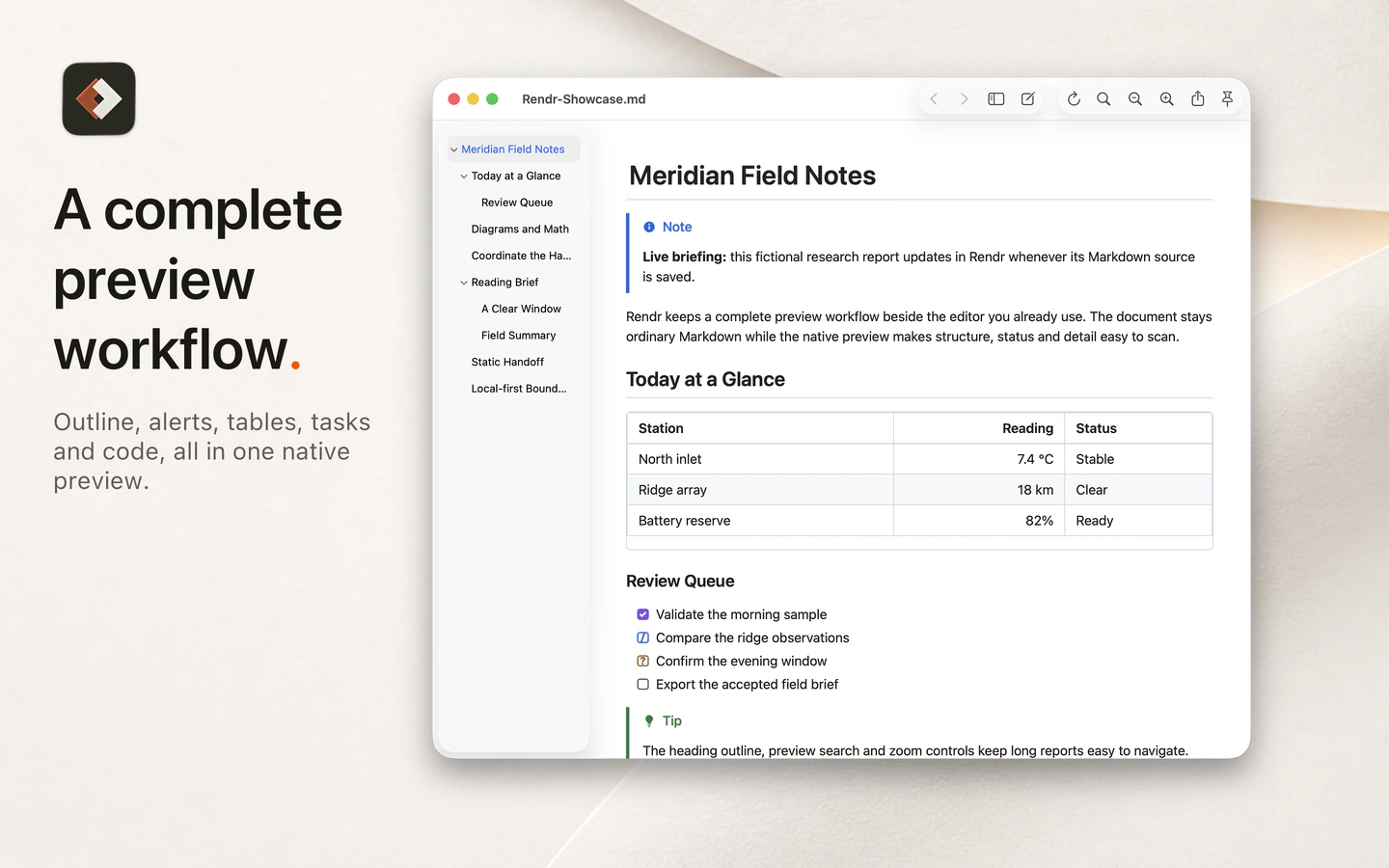Click the '82%' reading cell
The height and width of the screenshot is (868, 1389).
[978, 521]
